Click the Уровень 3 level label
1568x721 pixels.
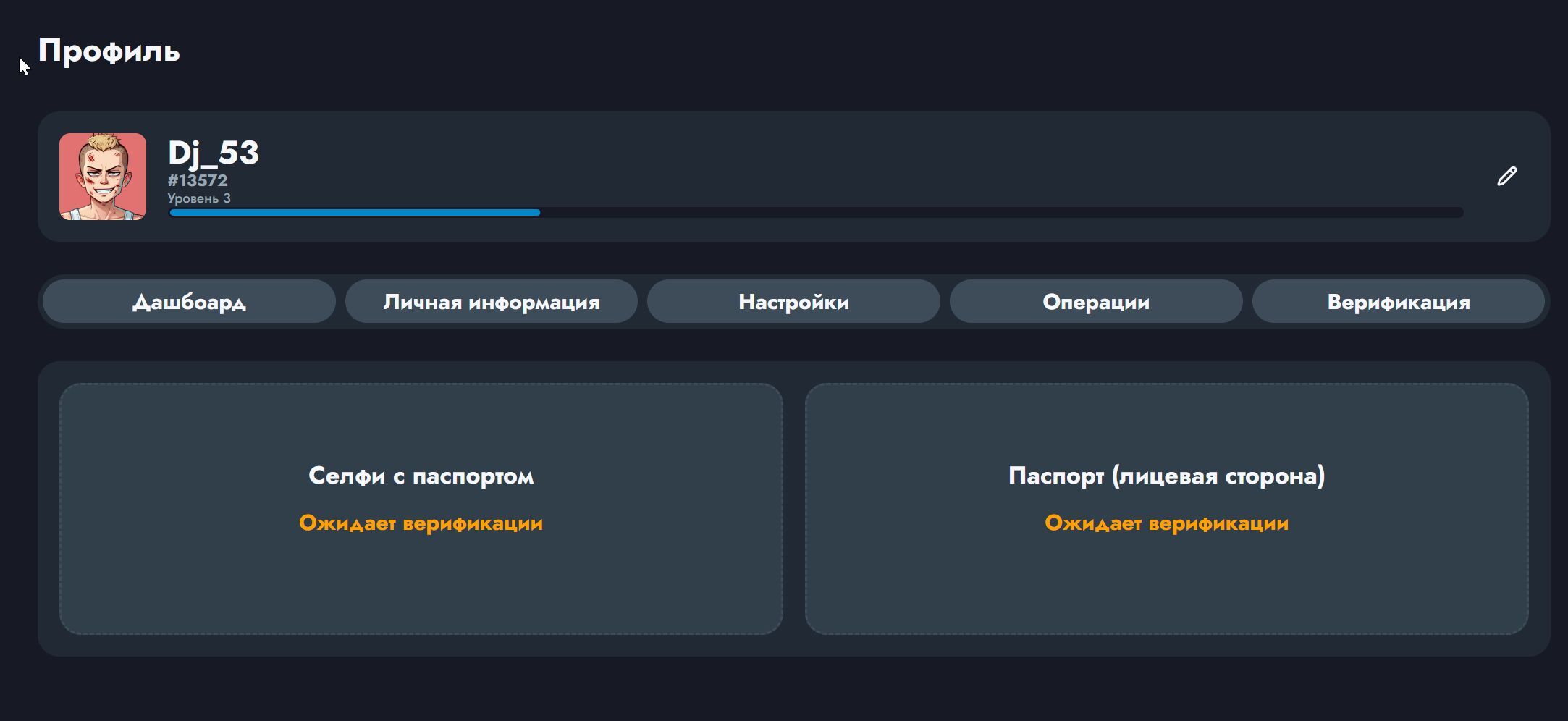click(199, 198)
